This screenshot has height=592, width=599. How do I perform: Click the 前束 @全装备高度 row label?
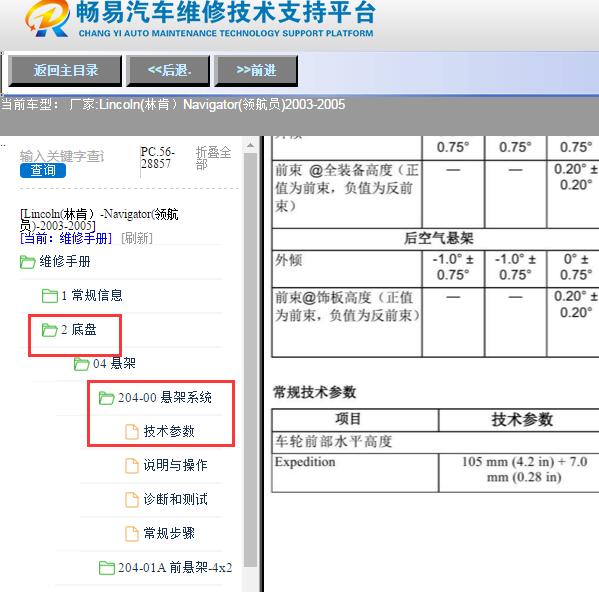click(x=346, y=188)
